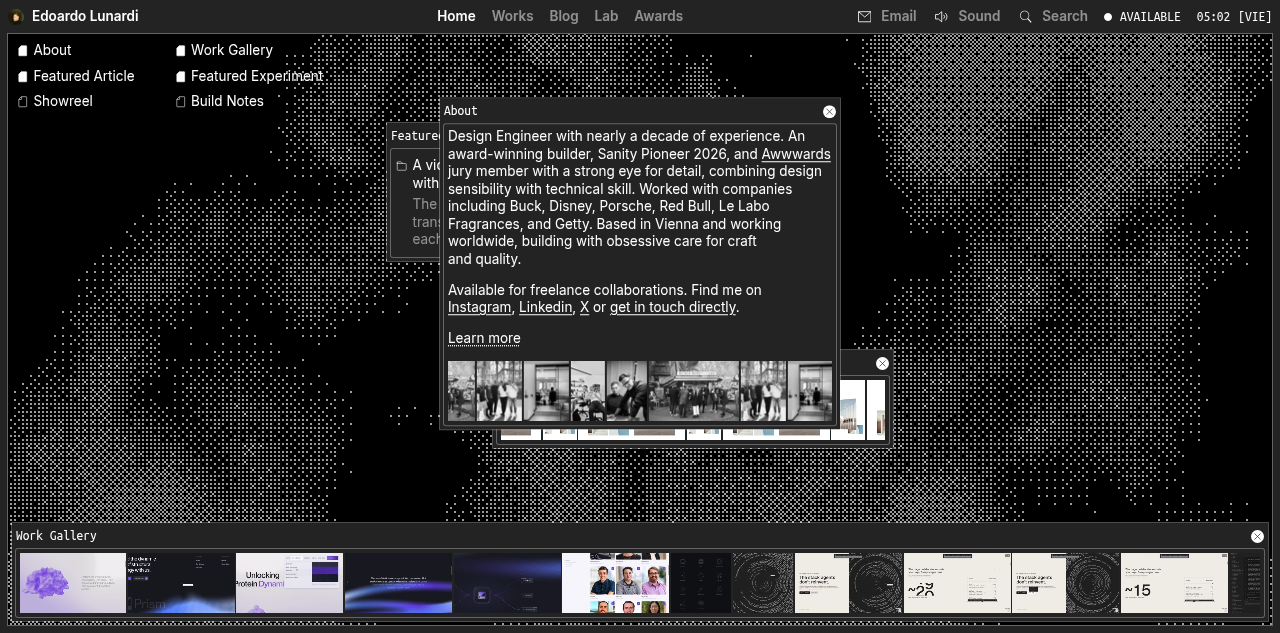Click the "get in touch directly" link

pos(673,307)
